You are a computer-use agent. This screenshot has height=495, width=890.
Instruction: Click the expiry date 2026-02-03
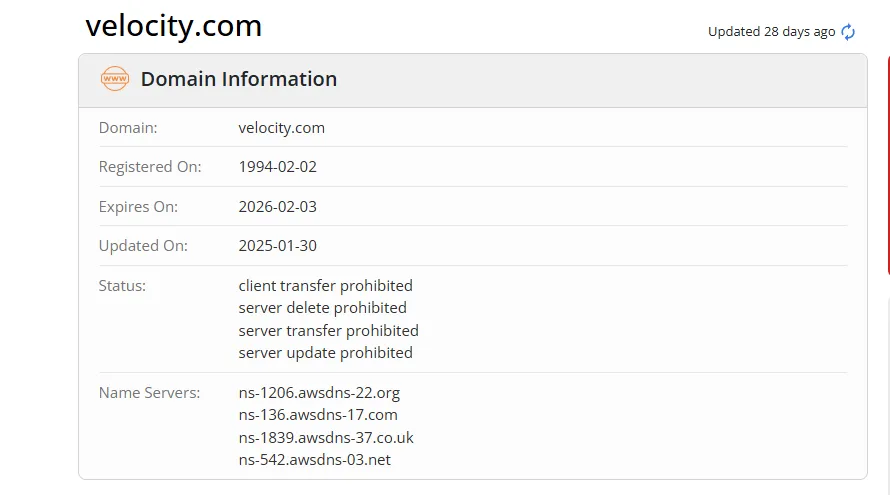(x=278, y=207)
